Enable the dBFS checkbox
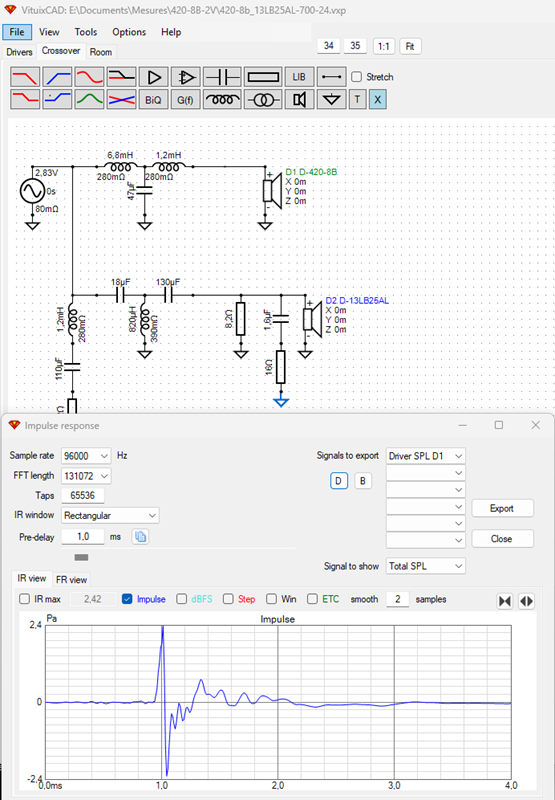555x800 pixels. [182, 599]
